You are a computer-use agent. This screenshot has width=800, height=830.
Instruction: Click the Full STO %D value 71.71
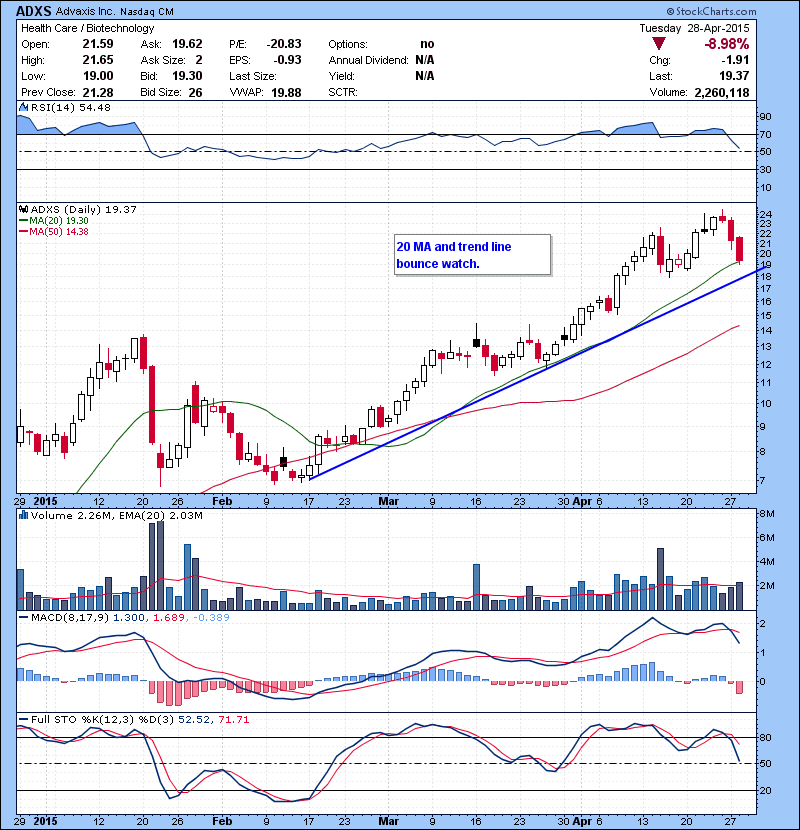pos(233,719)
